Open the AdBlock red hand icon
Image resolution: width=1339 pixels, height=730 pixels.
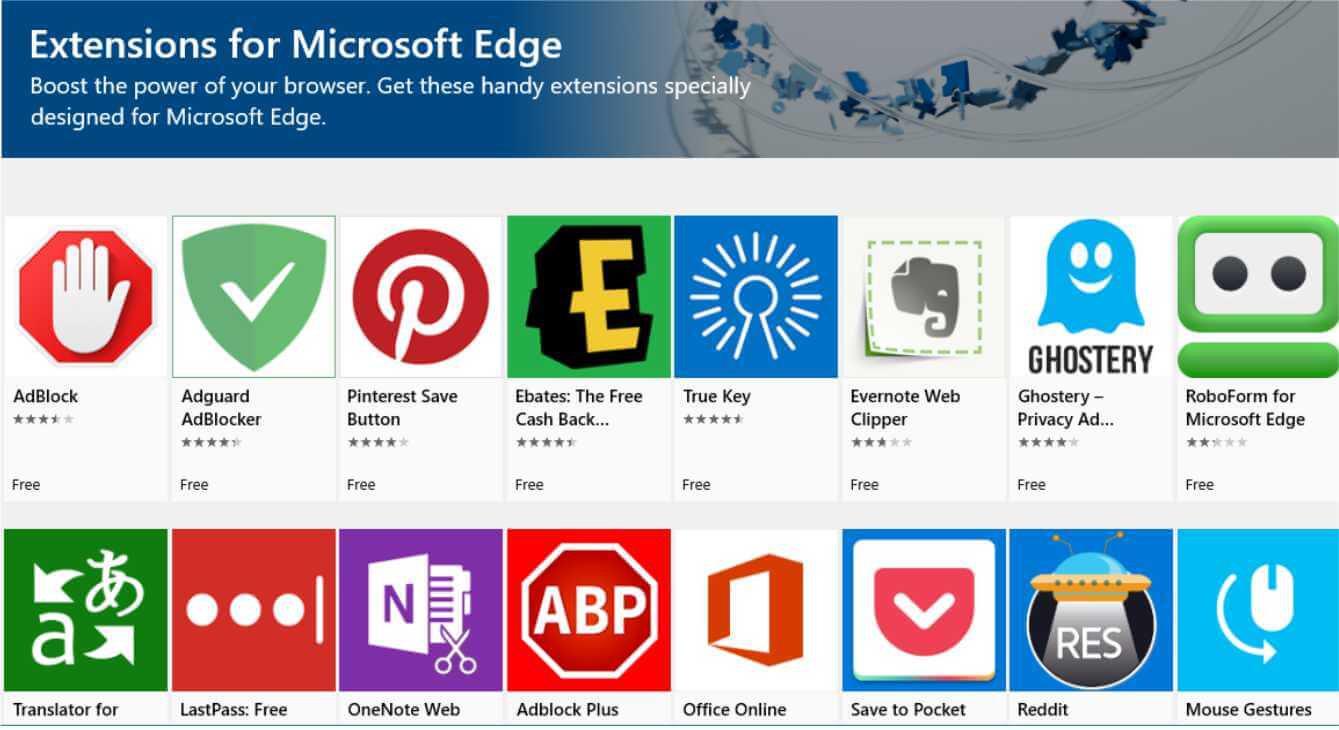coord(86,297)
